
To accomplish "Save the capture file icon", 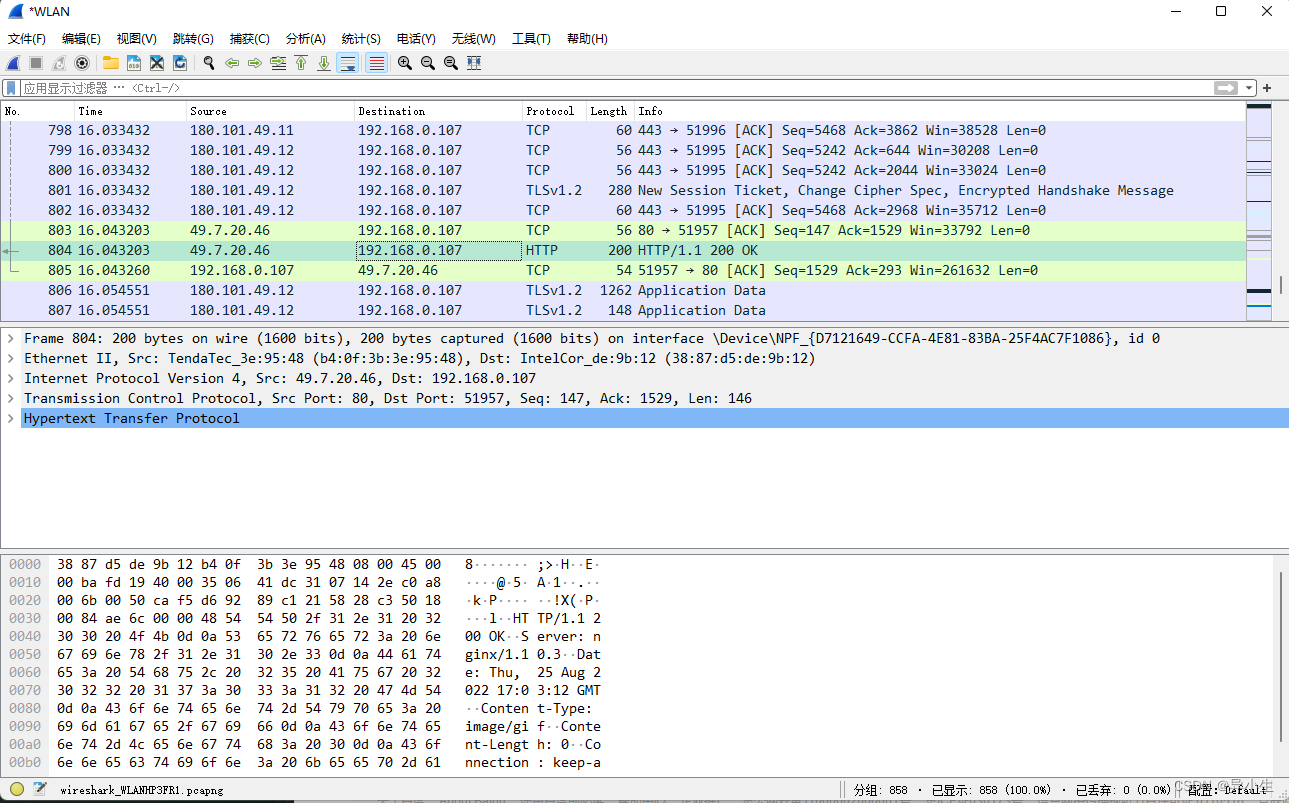I will click(x=134, y=63).
